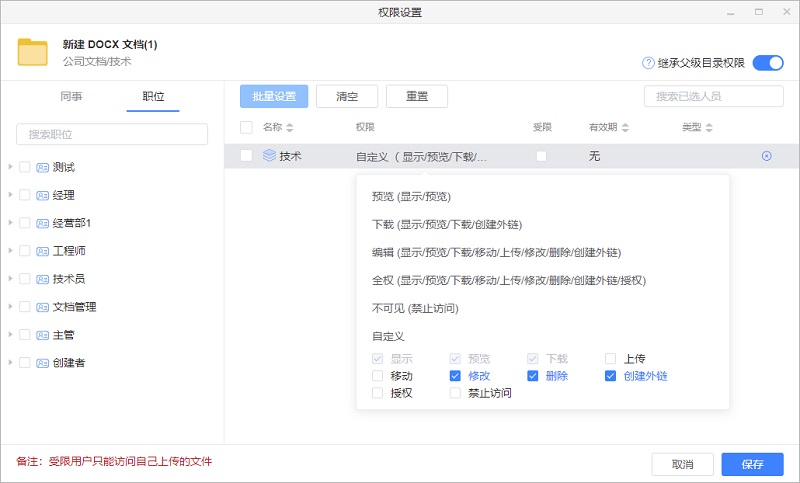Click the 无 validity value for 技术

pyautogui.click(x=594, y=156)
